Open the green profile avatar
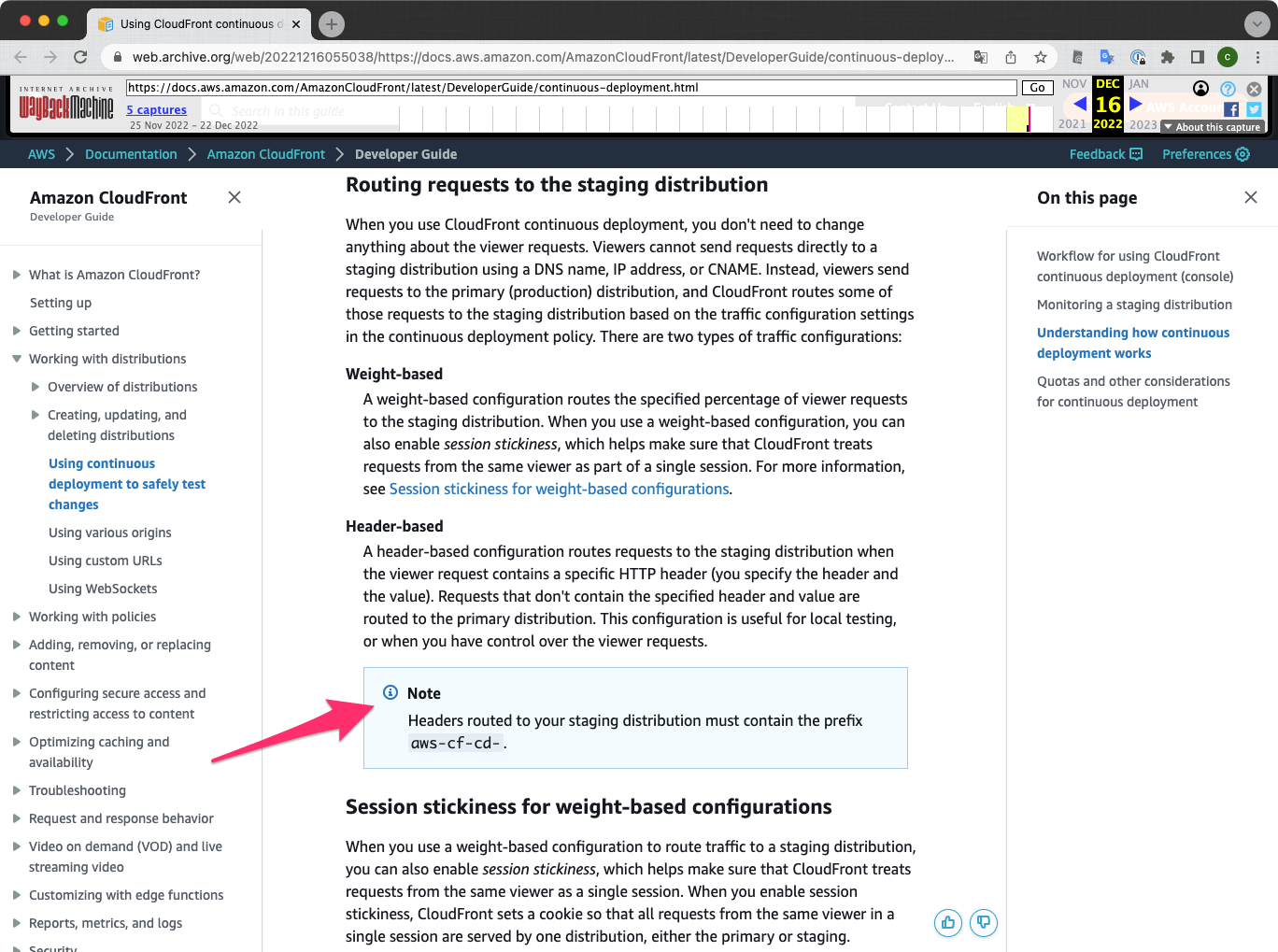This screenshot has width=1278, height=952. (x=1228, y=57)
